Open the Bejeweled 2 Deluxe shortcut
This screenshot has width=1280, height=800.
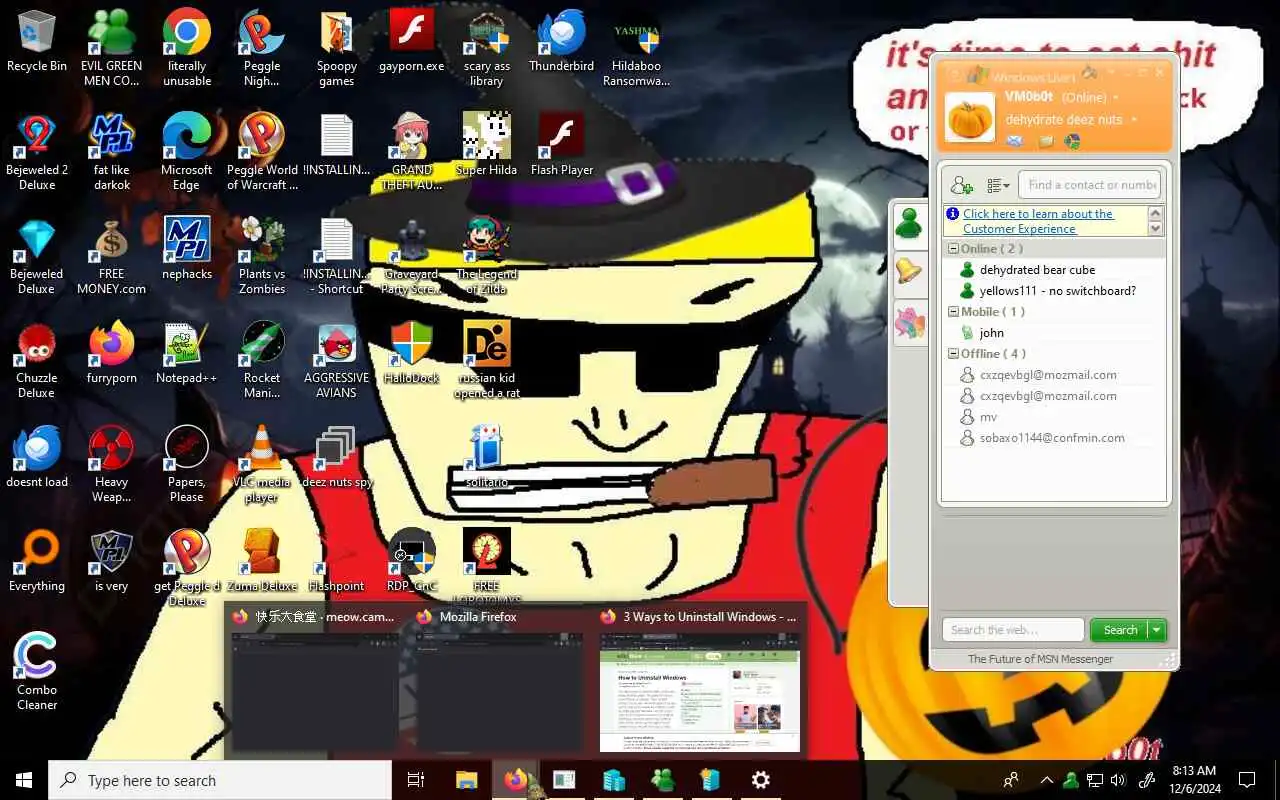pyautogui.click(x=37, y=152)
